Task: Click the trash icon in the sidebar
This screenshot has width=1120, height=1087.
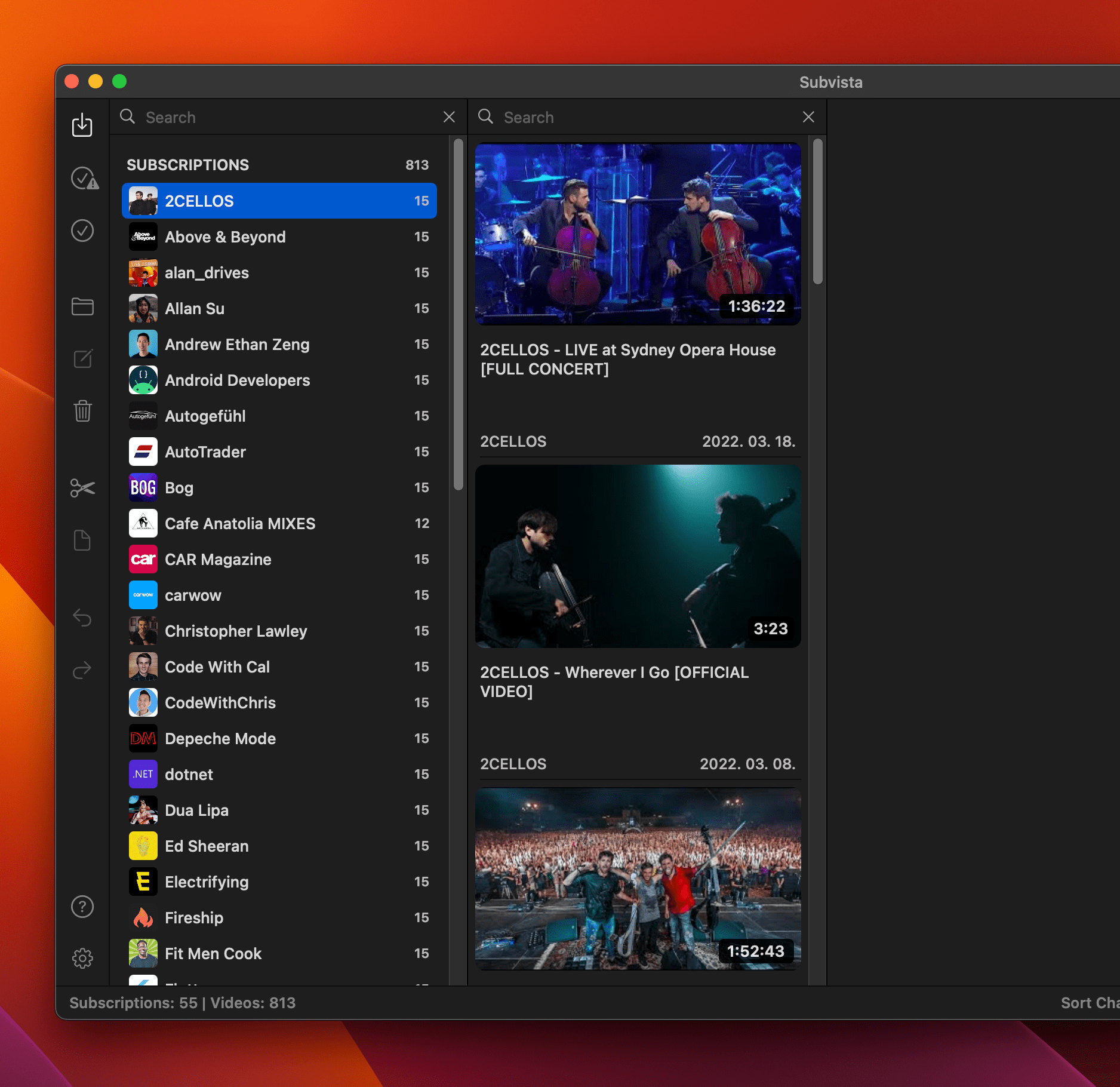Action: [x=82, y=411]
